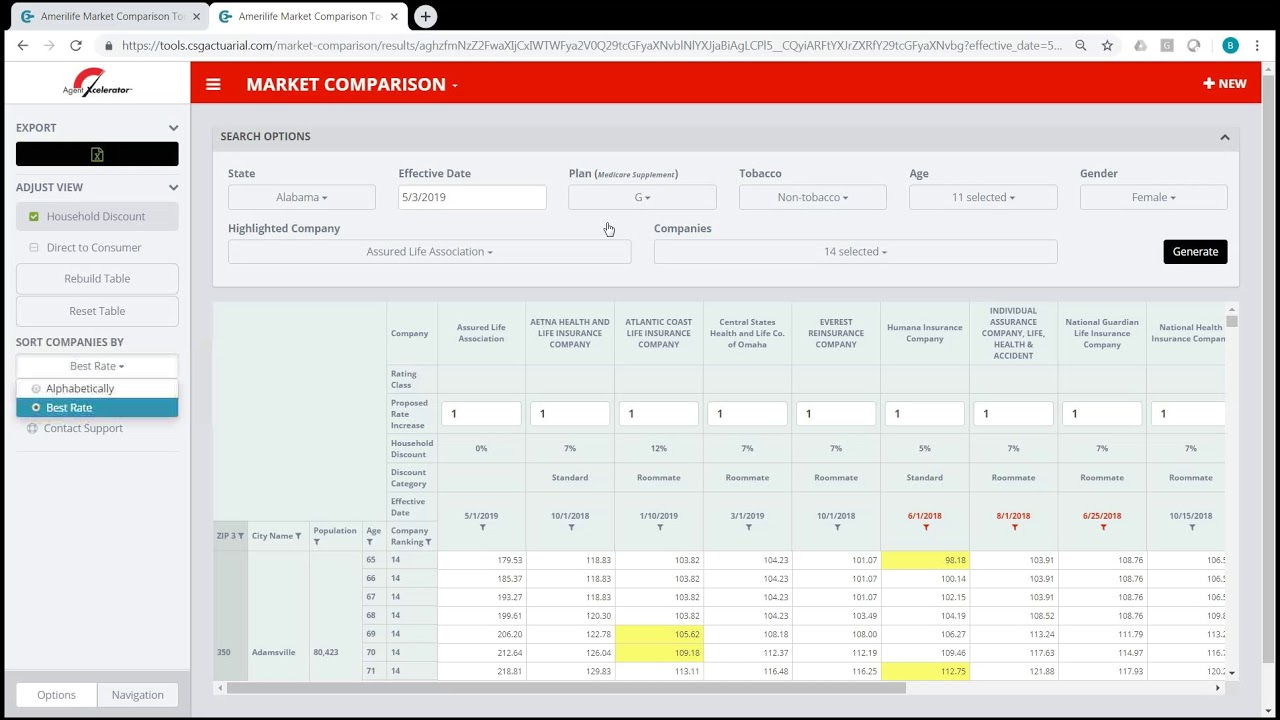Toggle the Household Discount checkbox
The height and width of the screenshot is (720, 1280).
pyautogui.click(x=34, y=216)
